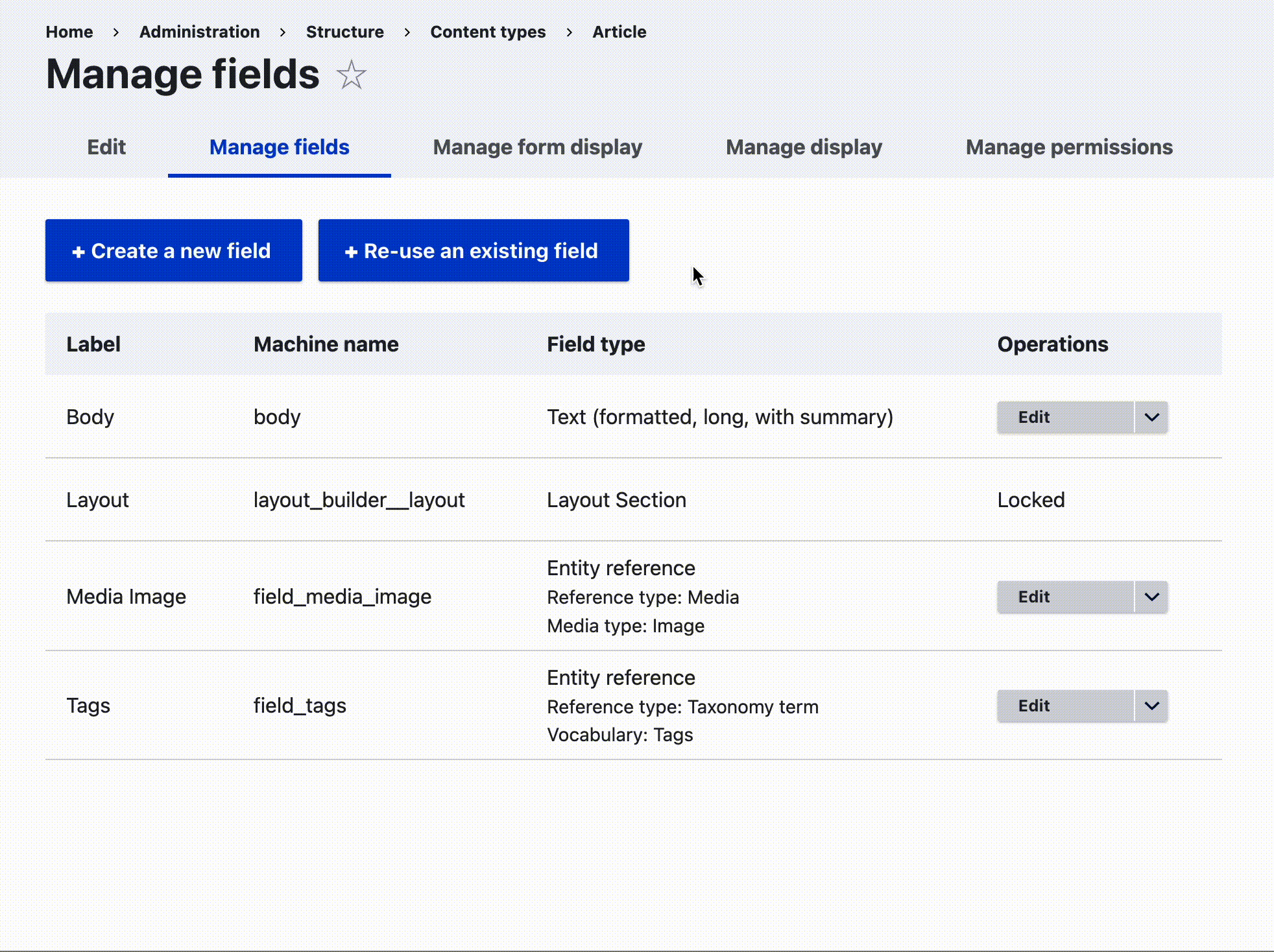The image size is (1274, 952).
Task: Go to the Manage permissions tab
Action: point(1068,147)
